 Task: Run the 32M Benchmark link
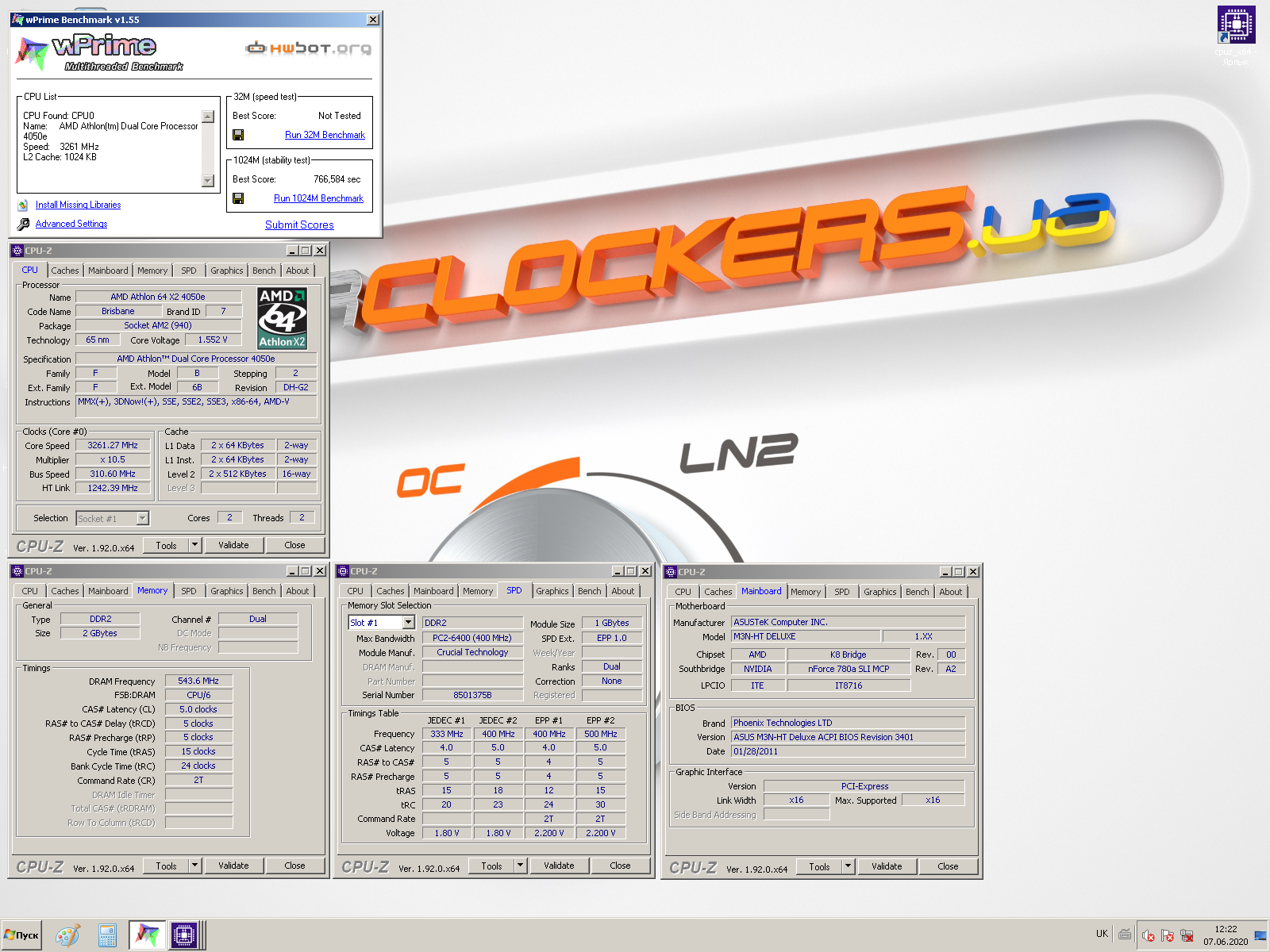(325, 135)
